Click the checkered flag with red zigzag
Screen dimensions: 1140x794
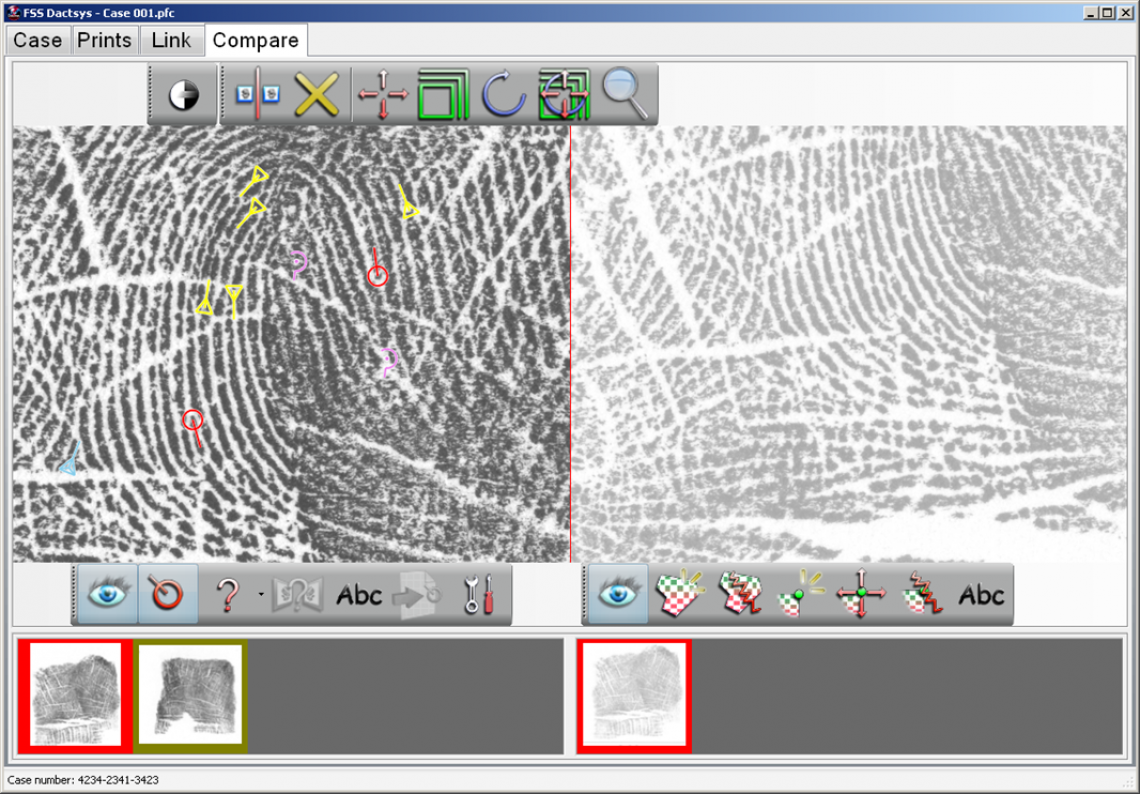pos(739,594)
